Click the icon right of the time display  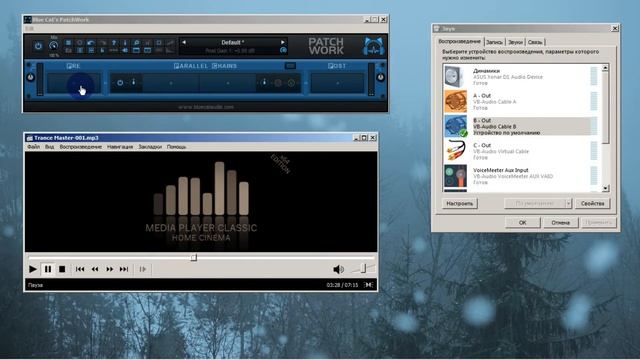click(x=369, y=285)
